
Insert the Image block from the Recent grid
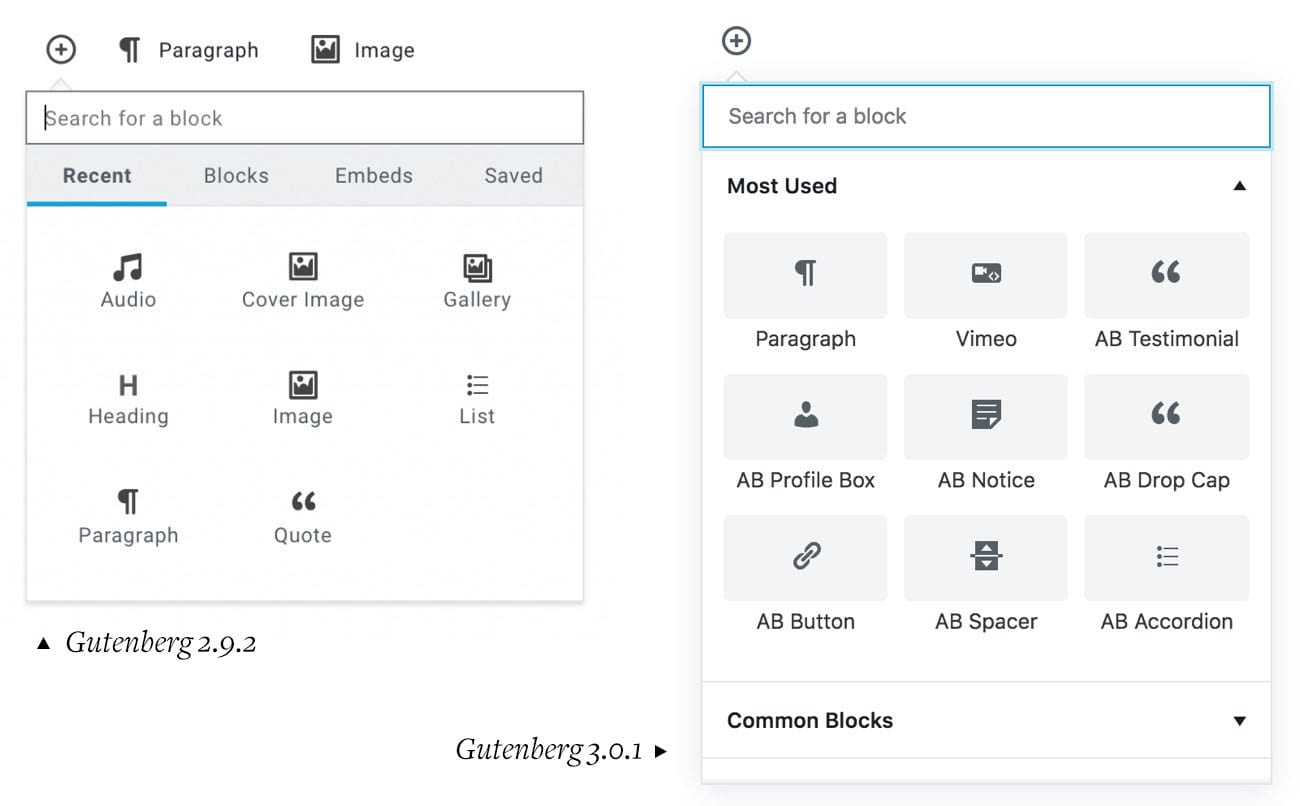point(303,399)
